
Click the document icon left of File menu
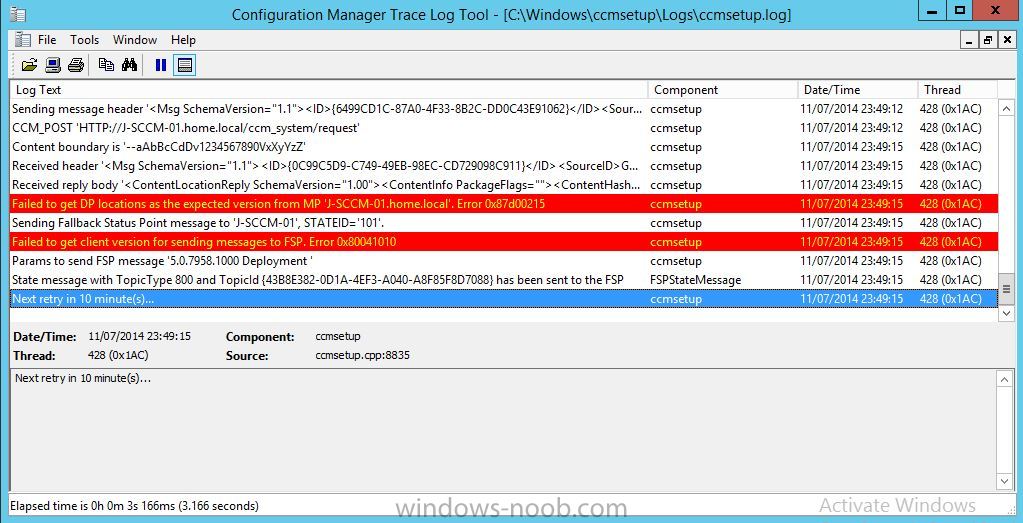22,40
